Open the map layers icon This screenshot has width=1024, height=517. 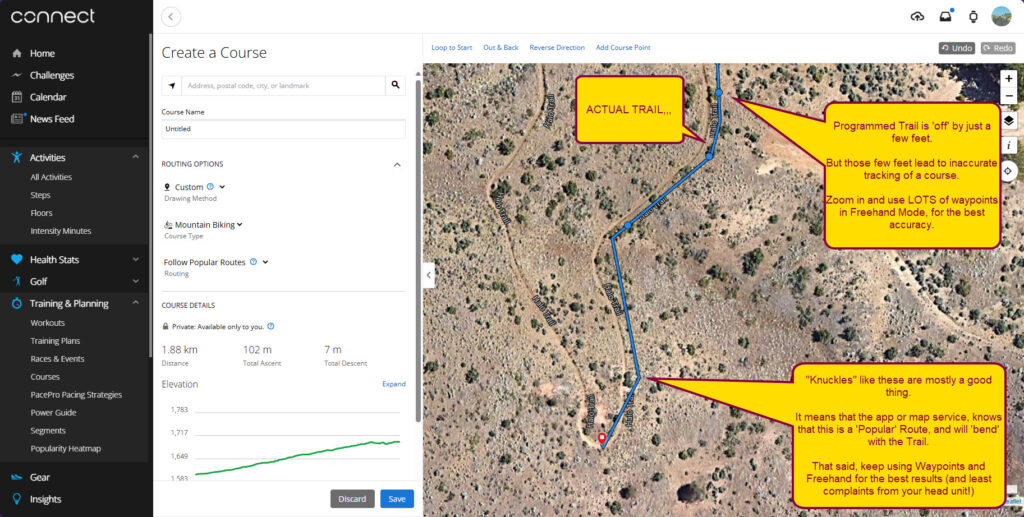[1009, 121]
